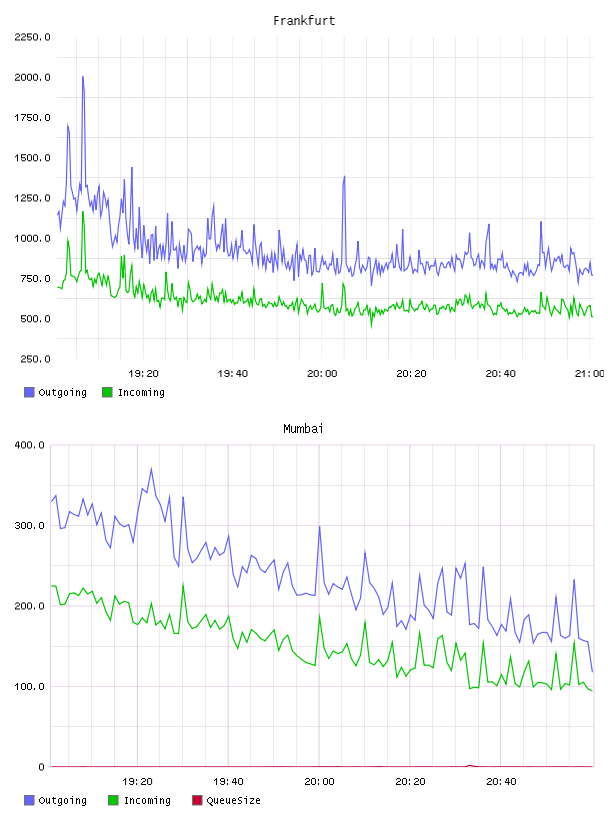The height and width of the screenshot is (816, 608).
Task: Click the 0 y-axis label in Mumbai
Action: click(x=42, y=767)
